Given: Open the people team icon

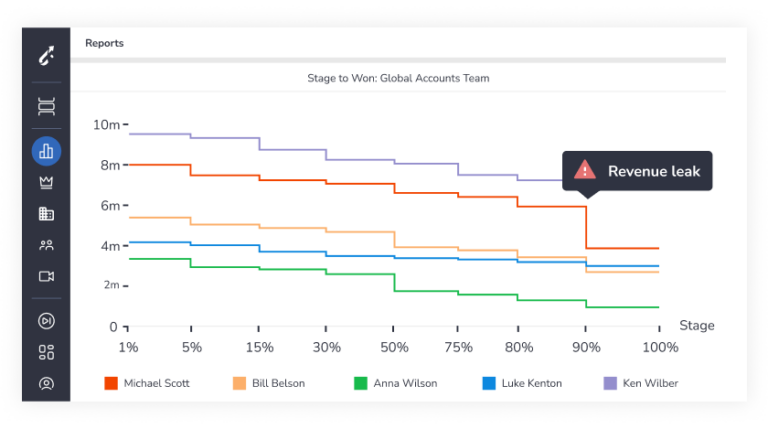Looking at the screenshot, I should point(47,245).
